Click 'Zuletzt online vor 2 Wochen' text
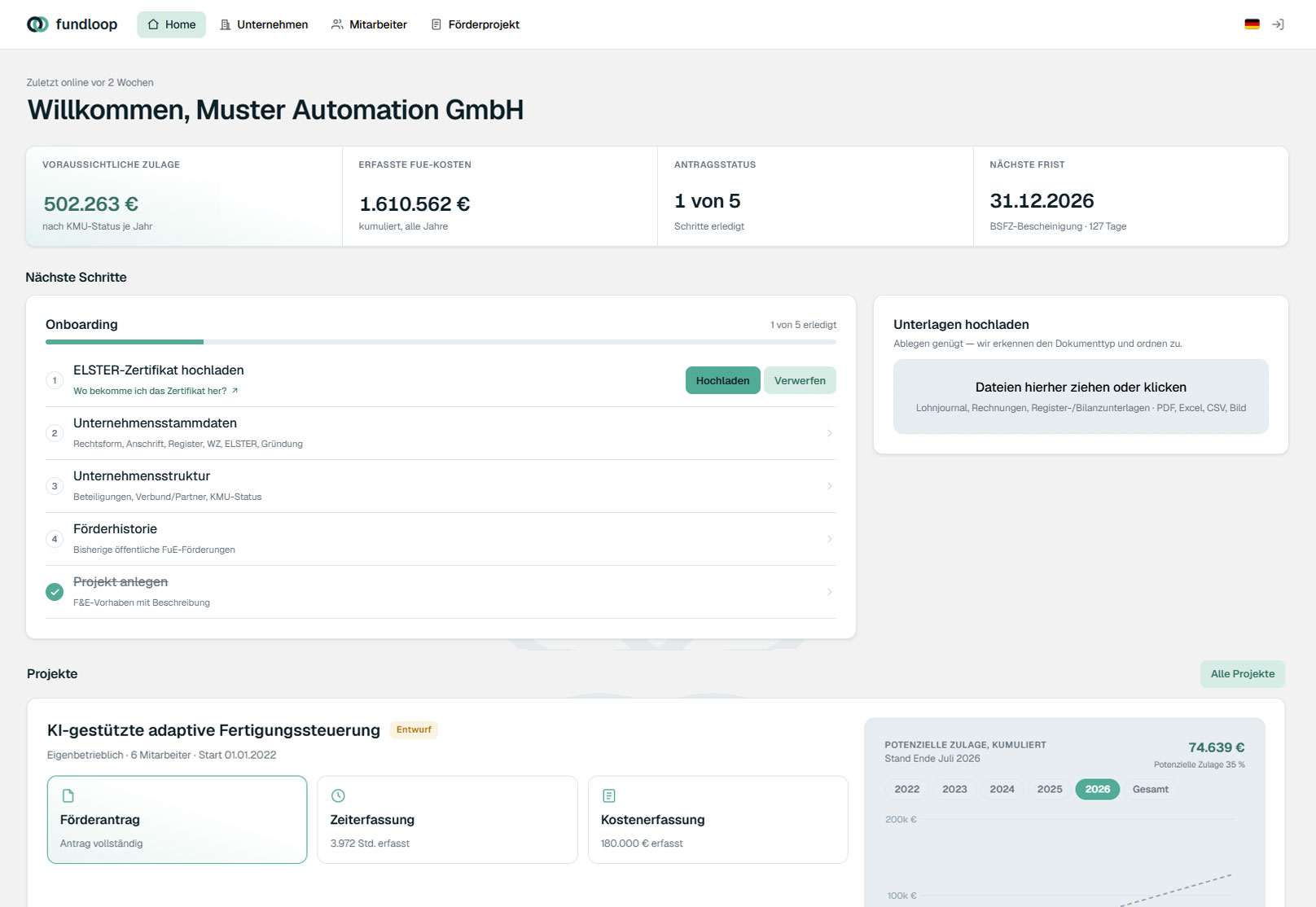 tap(90, 82)
